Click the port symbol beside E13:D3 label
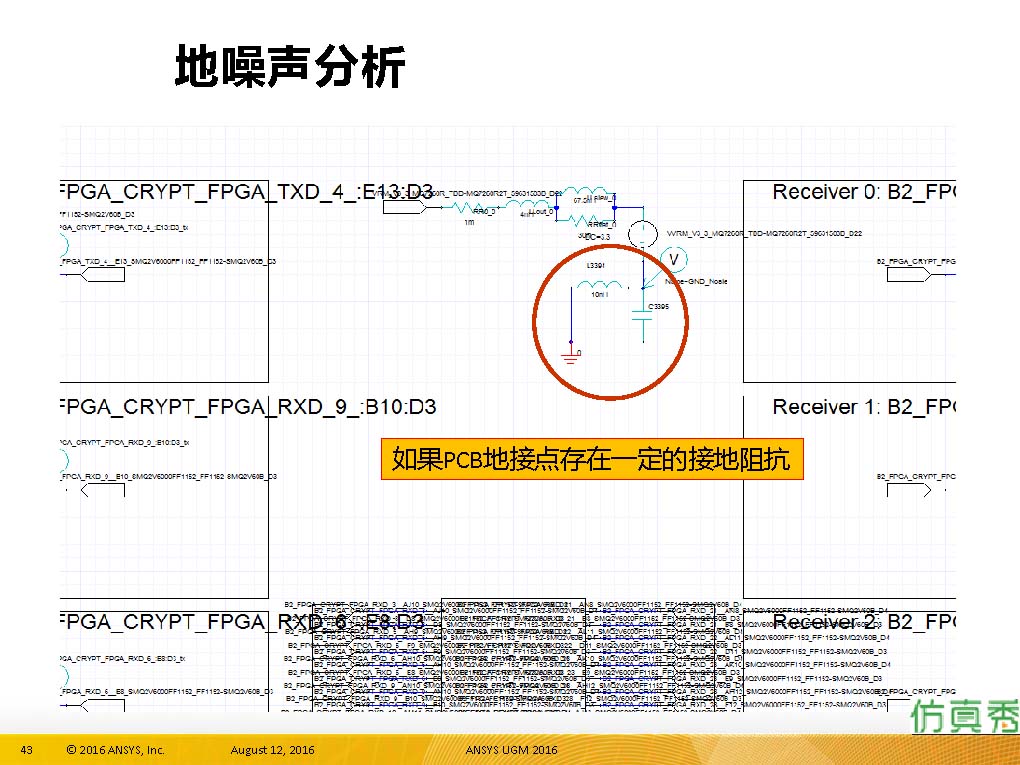Viewport: 1020px width, 765px height. pos(404,208)
